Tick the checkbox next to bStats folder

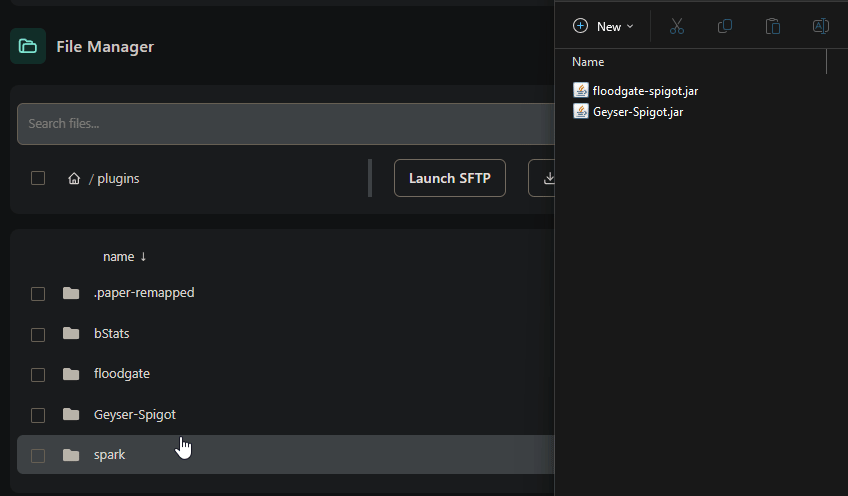pos(38,334)
